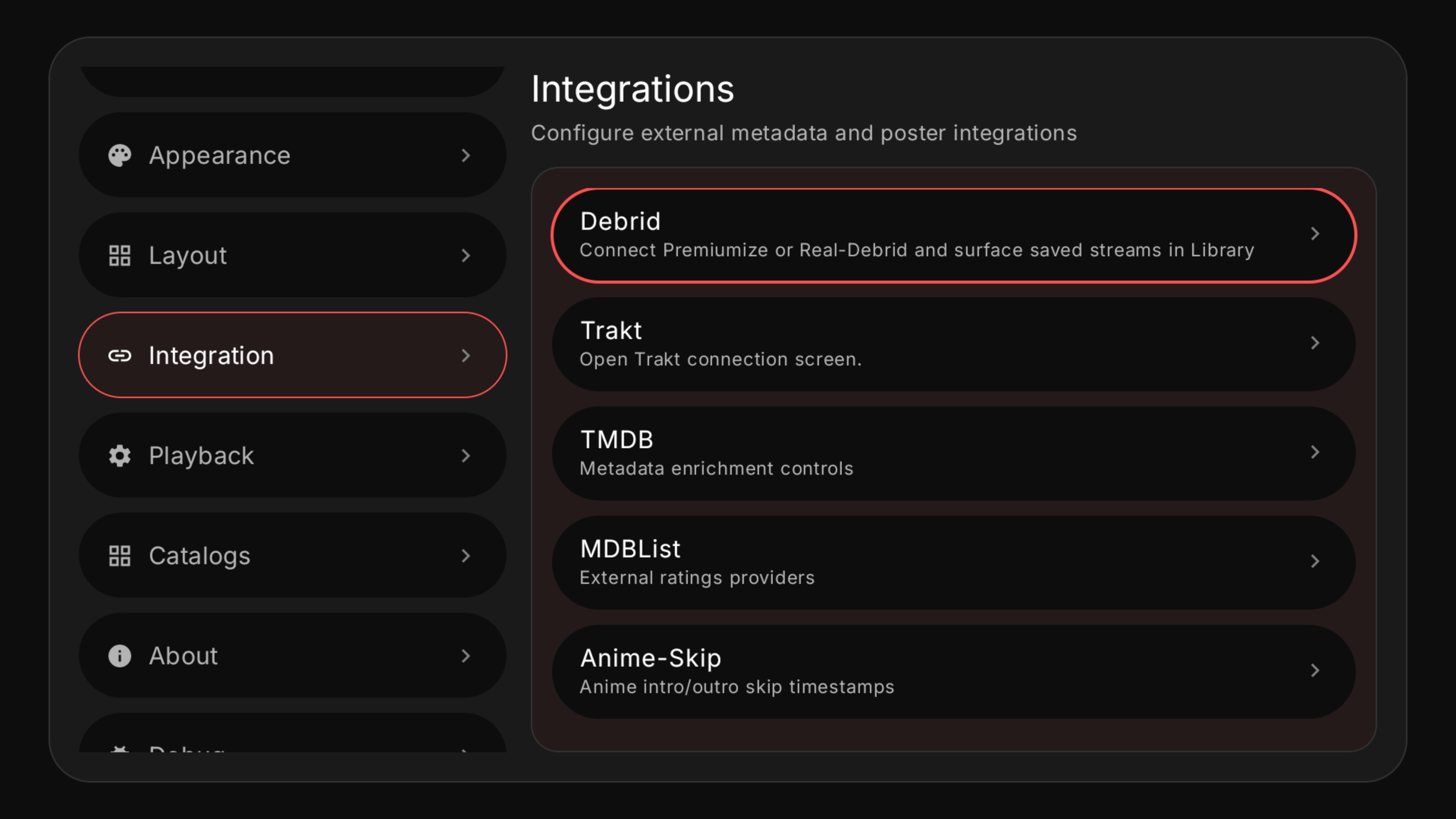Expand the TMDB chevron arrow
Viewport: 1456px width, 819px height.
[1315, 452]
